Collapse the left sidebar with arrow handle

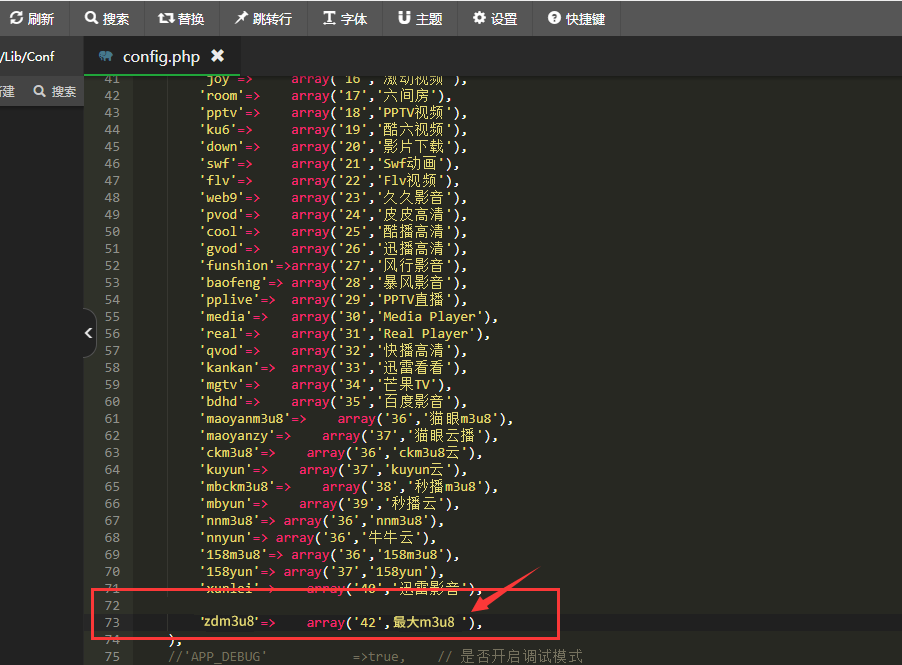pos(88,333)
